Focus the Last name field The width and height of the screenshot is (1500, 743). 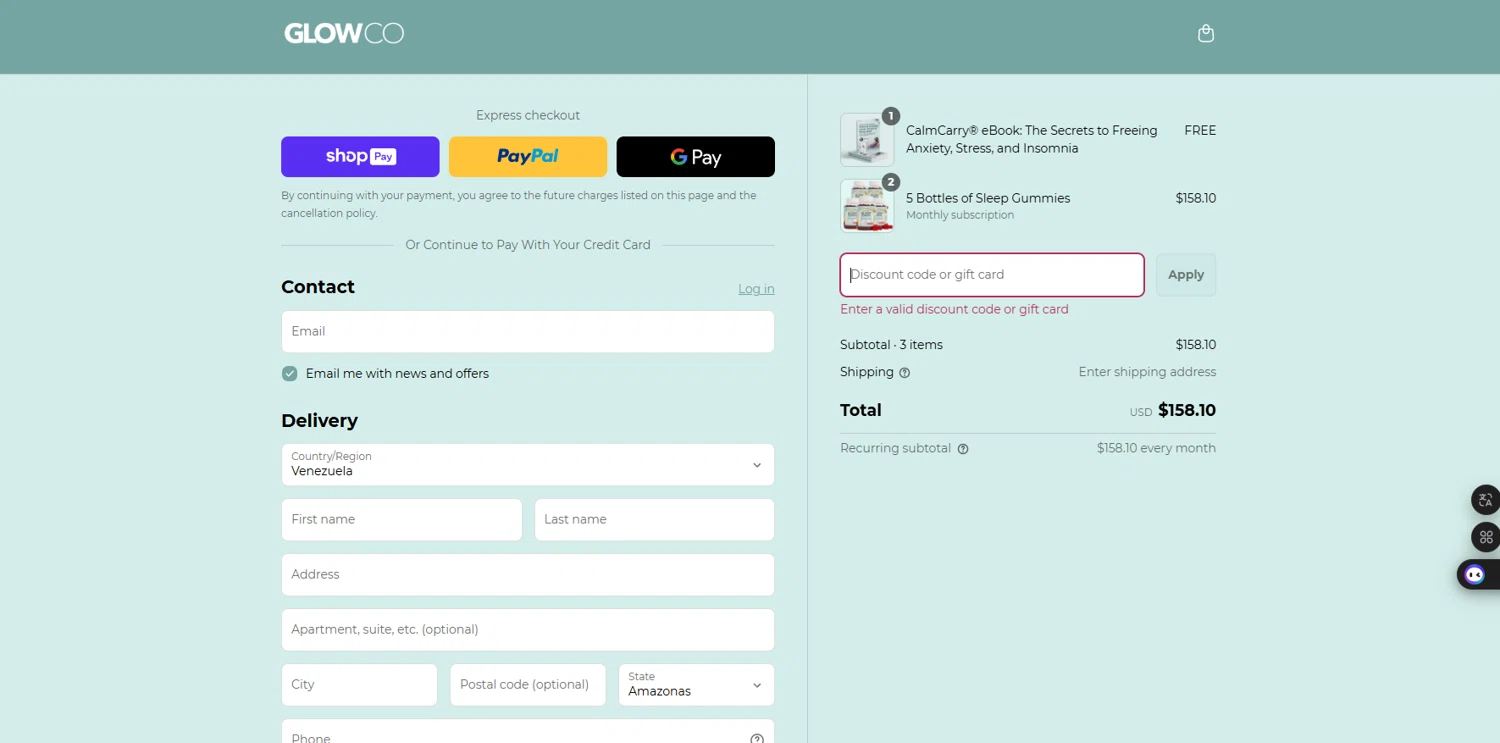pos(655,520)
